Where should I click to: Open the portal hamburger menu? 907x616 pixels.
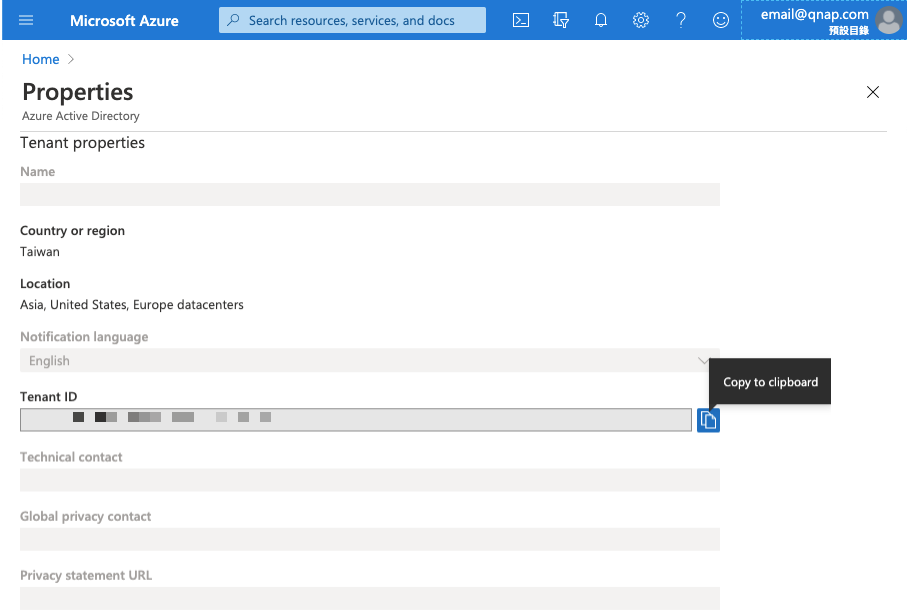point(26,20)
